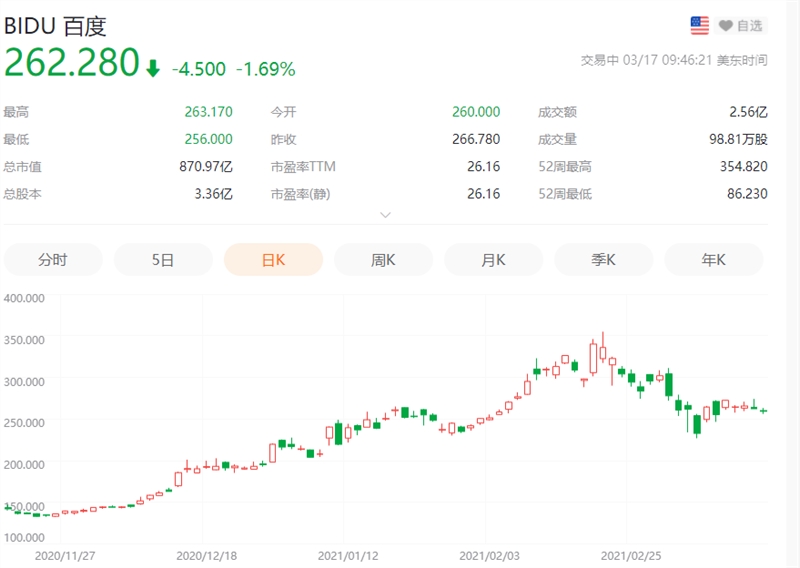Click the 总市值 value 870.97亿
Viewport: 800px width, 568px height.
206,166
